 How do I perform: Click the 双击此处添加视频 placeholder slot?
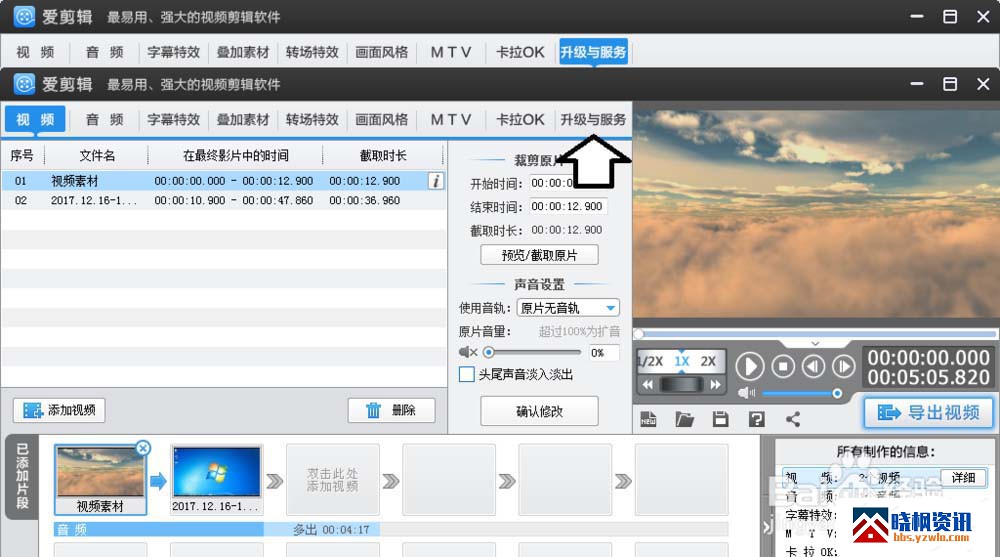point(332,480)
